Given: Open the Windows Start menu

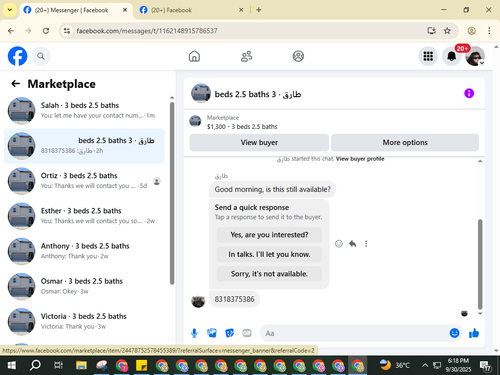Looking at the screenshot, I should tap(11, 366).
